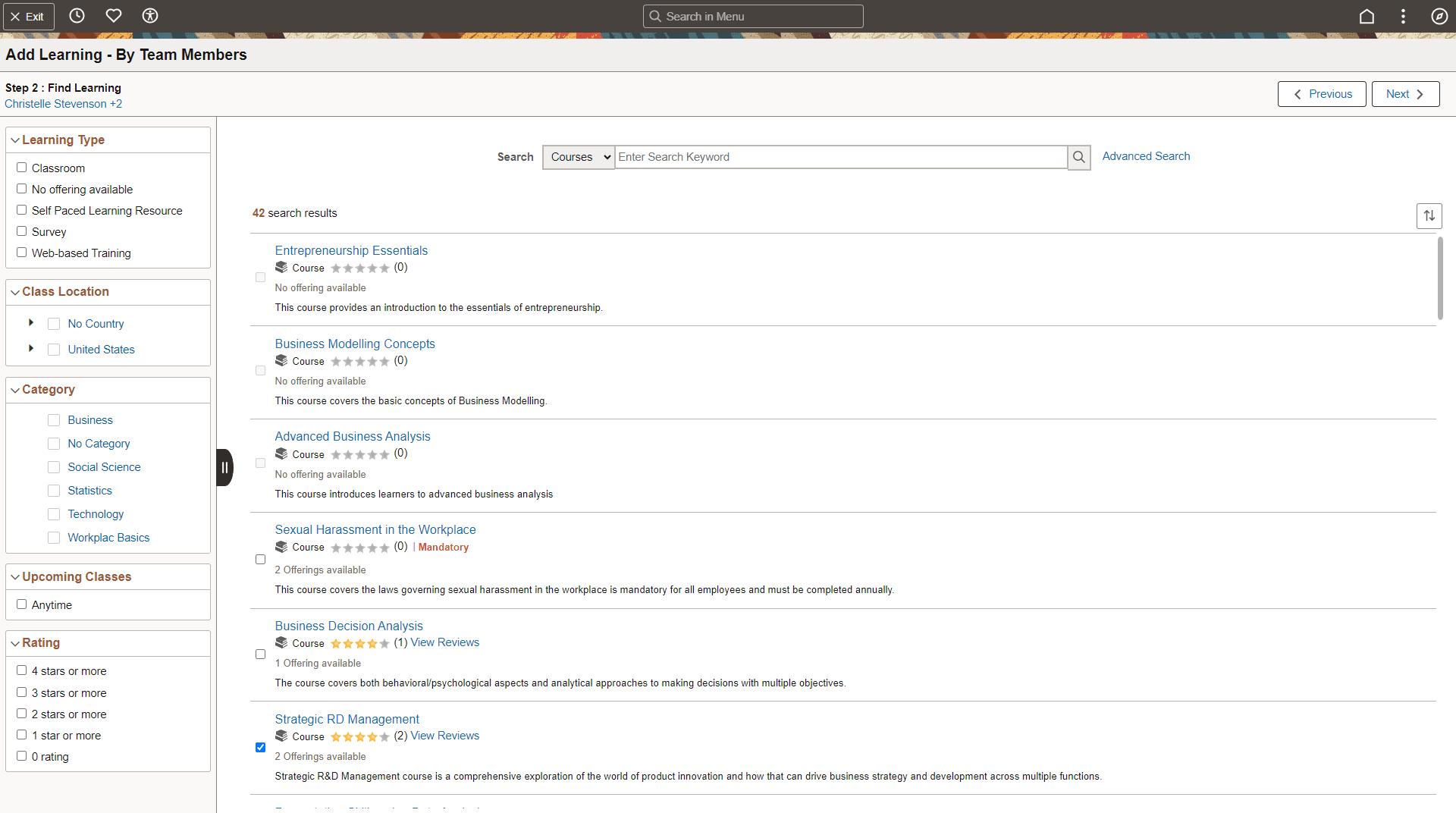Collapse the Upcoming Classes section header
Viewport: 1456px width, 813px height.
click(15, 576)
